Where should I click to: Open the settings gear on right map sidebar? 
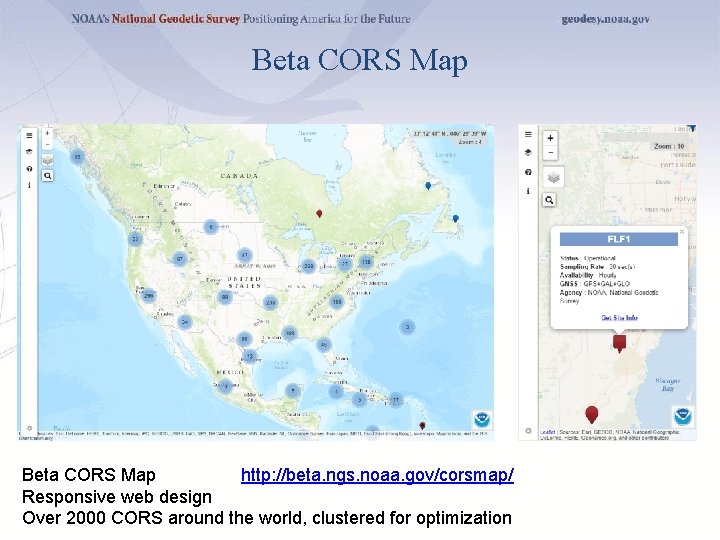click(528, 431)
